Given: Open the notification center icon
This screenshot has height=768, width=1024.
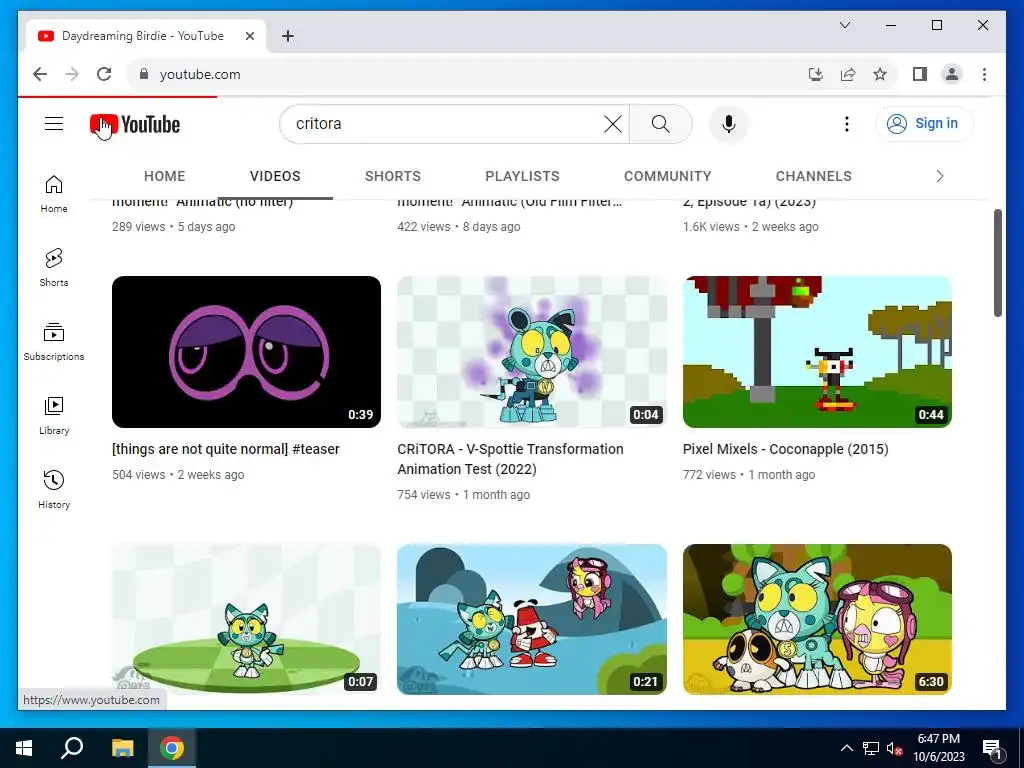Looking at the screenshot, I should (x=992, y=748).
